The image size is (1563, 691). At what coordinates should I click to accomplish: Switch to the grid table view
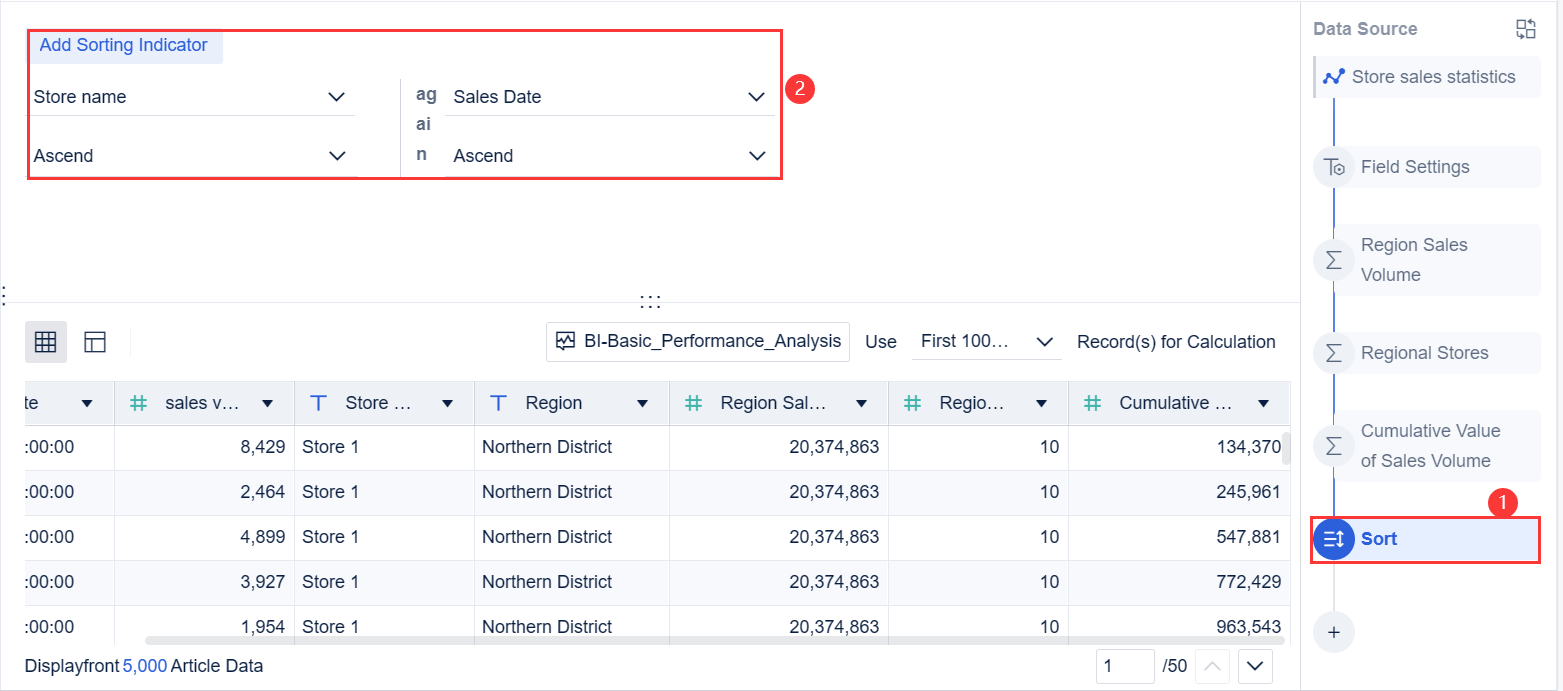45,341
